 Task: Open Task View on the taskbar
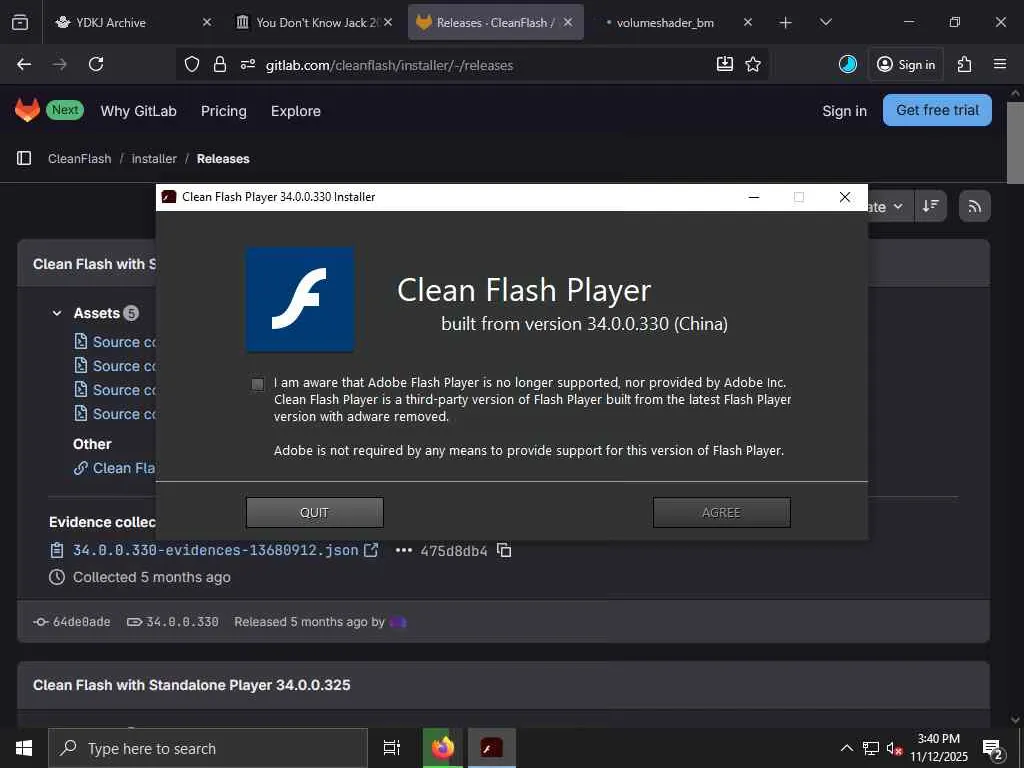click(391, 748)
